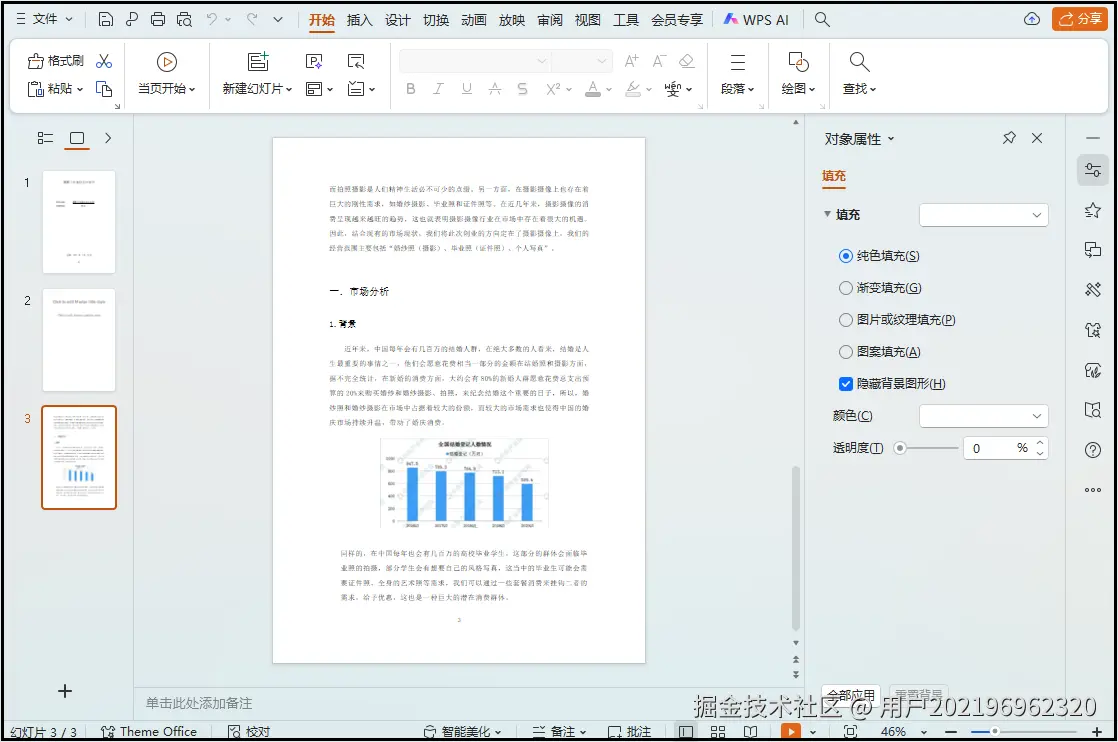
Task: Click the Print icon in quick toolbar
Action: pyautogui.click(x=158, y=20)
